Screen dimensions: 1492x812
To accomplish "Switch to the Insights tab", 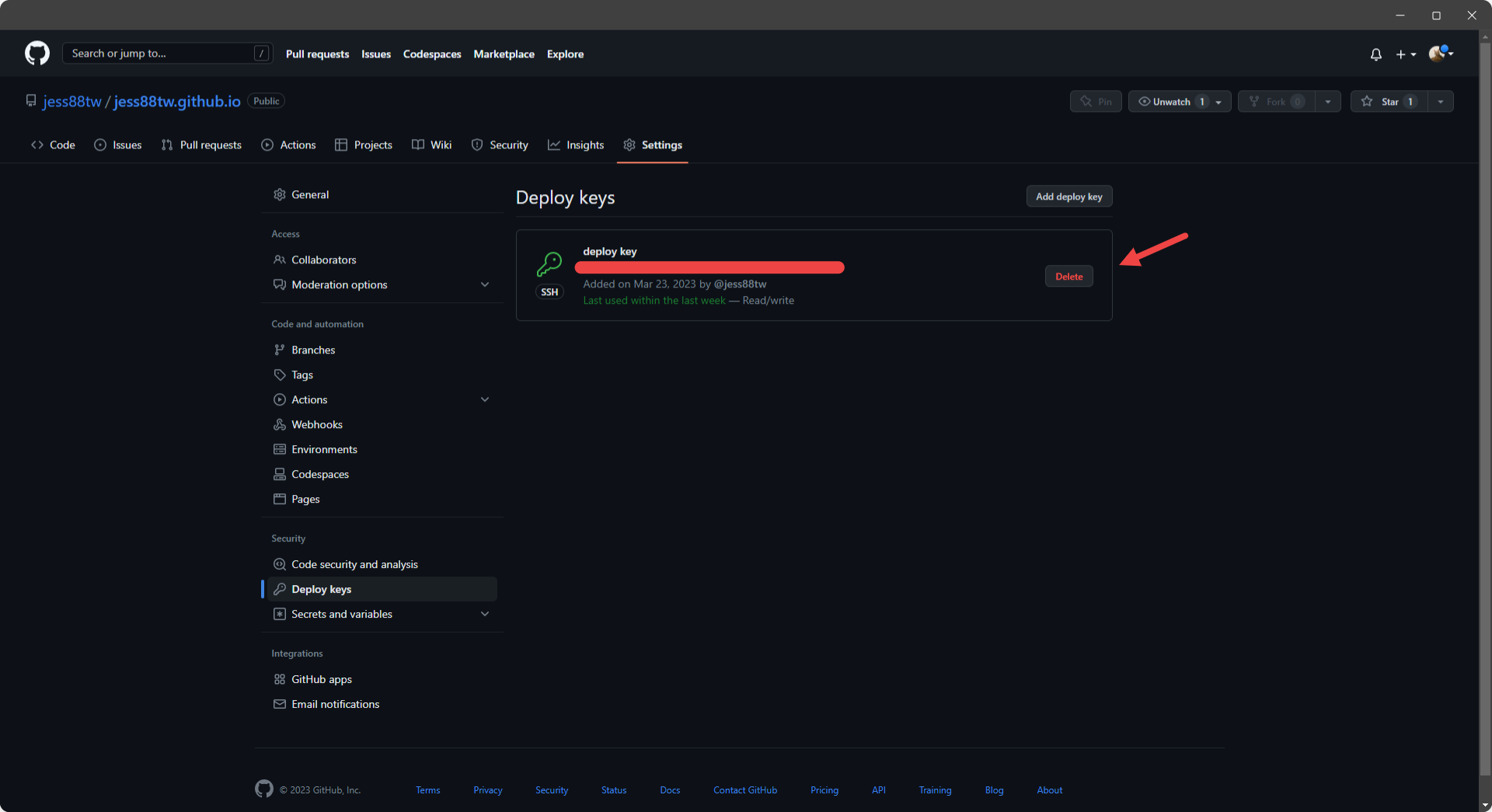I will click(x=576, y=145).
